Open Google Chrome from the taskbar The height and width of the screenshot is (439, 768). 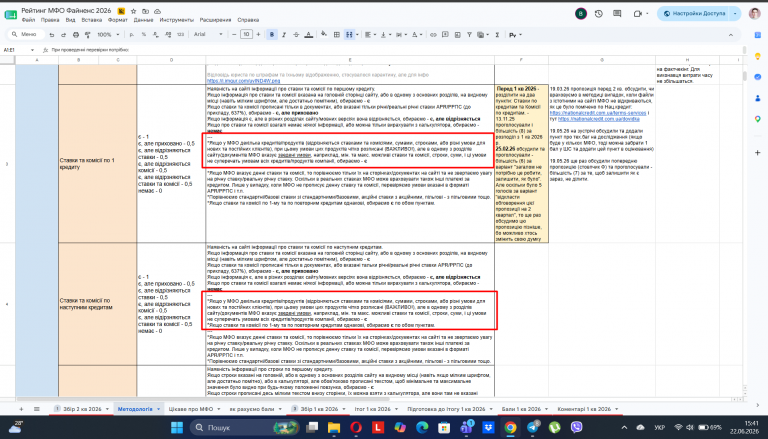click(510, 427)
